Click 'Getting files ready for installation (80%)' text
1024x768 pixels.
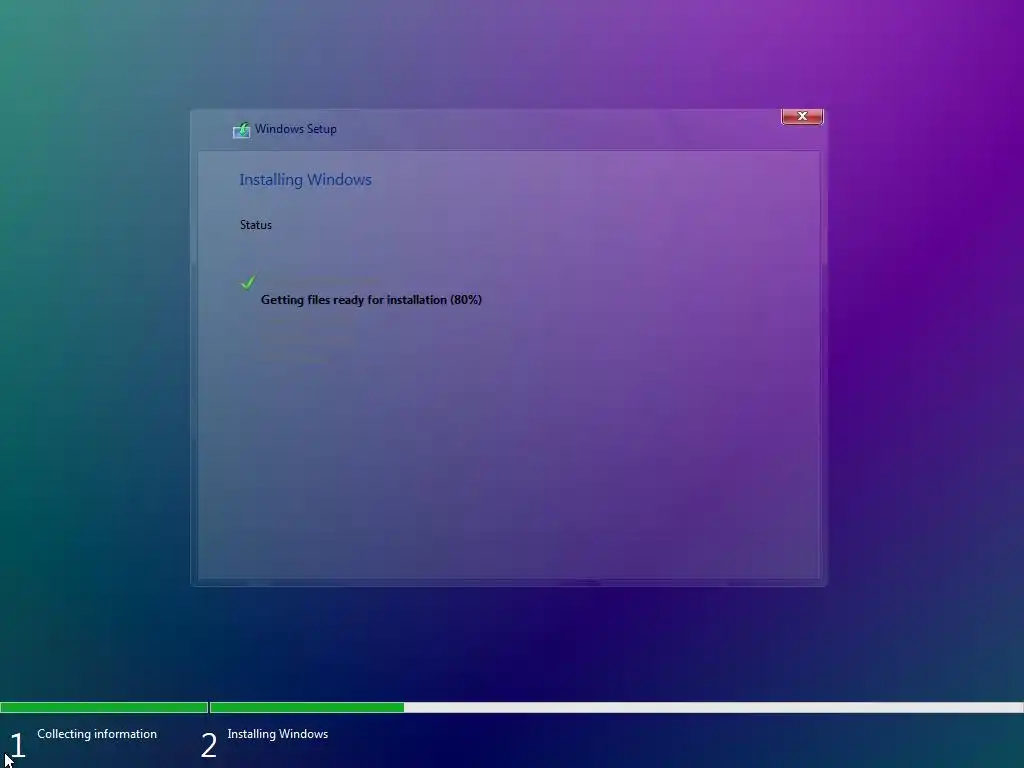point(371,300)
